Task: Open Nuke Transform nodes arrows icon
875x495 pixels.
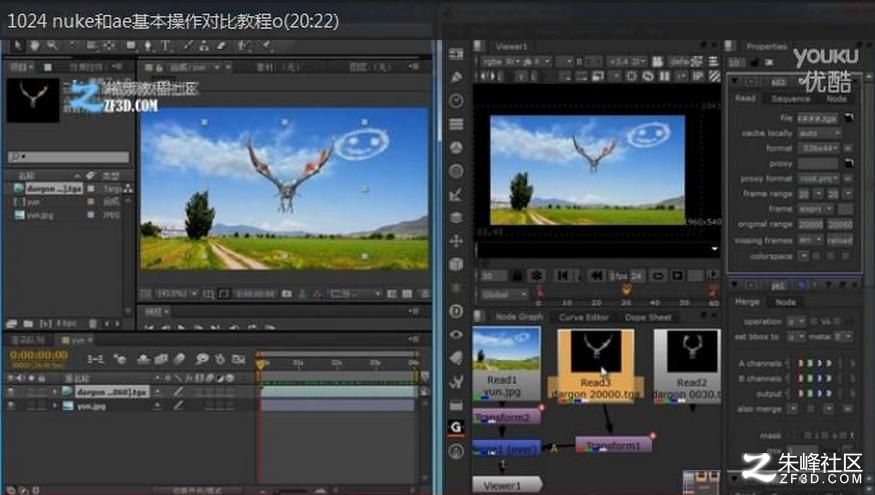Action: click(x=456, y=241)
